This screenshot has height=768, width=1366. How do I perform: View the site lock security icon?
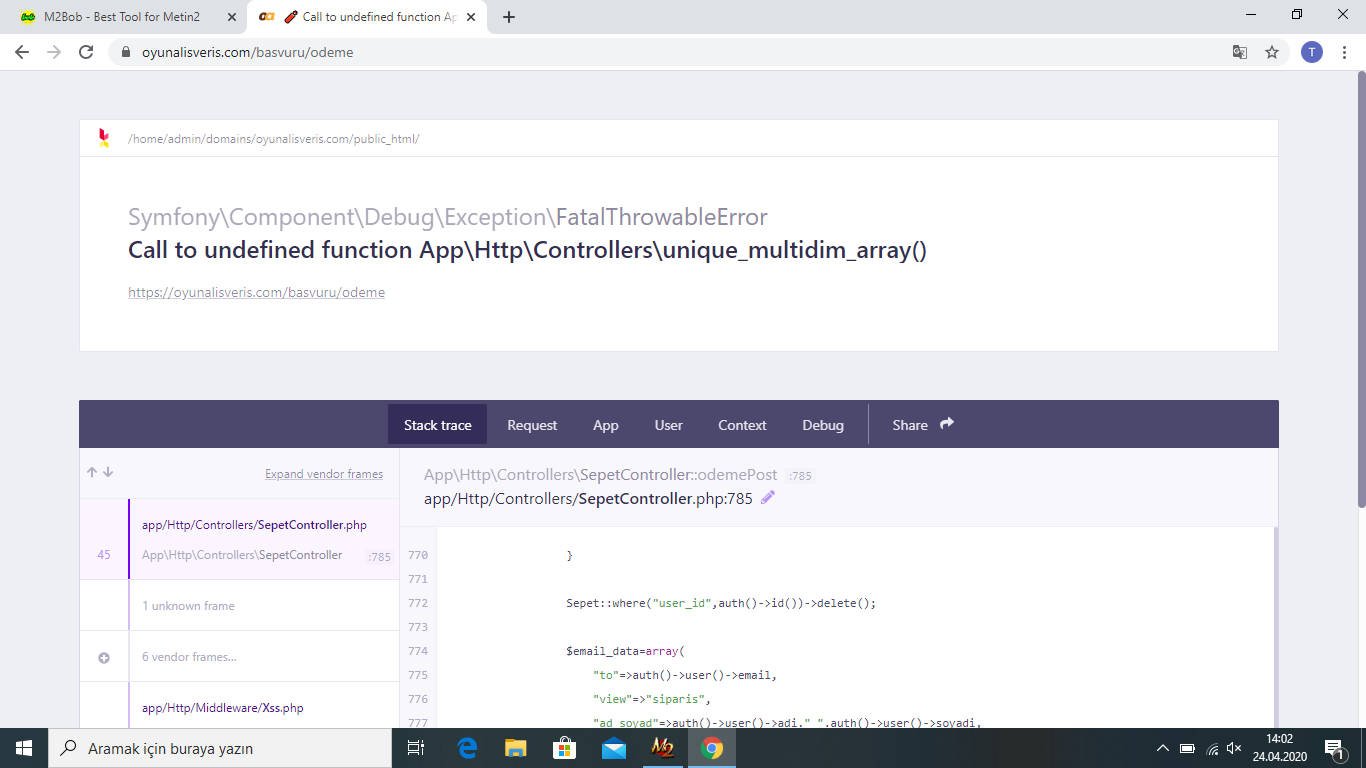(x=126, y=52)
